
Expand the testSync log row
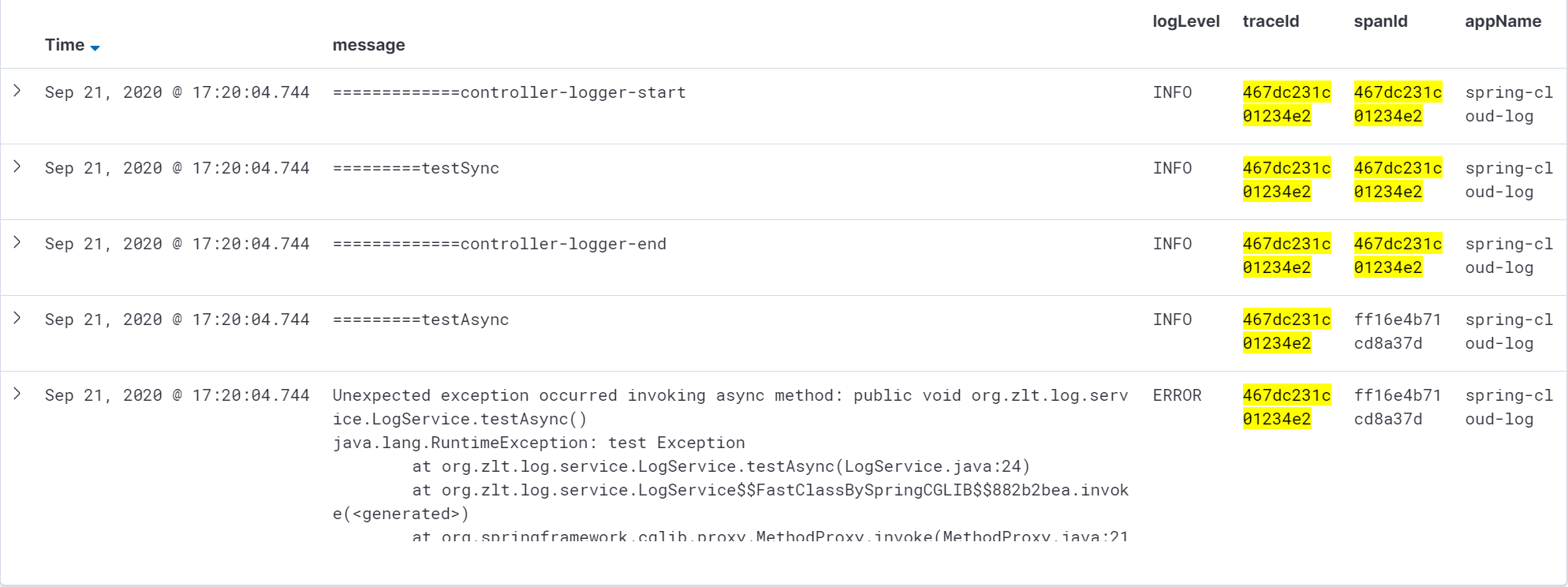click(17, 167)
